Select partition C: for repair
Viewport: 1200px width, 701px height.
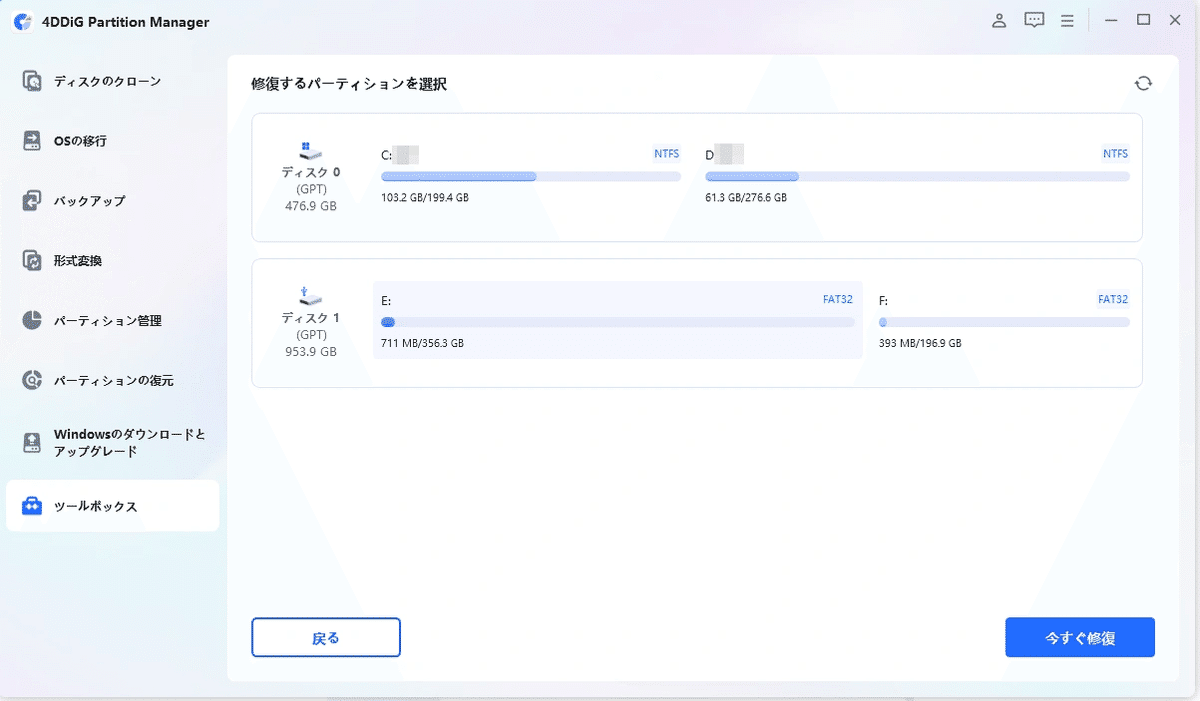tap(530, 176)
